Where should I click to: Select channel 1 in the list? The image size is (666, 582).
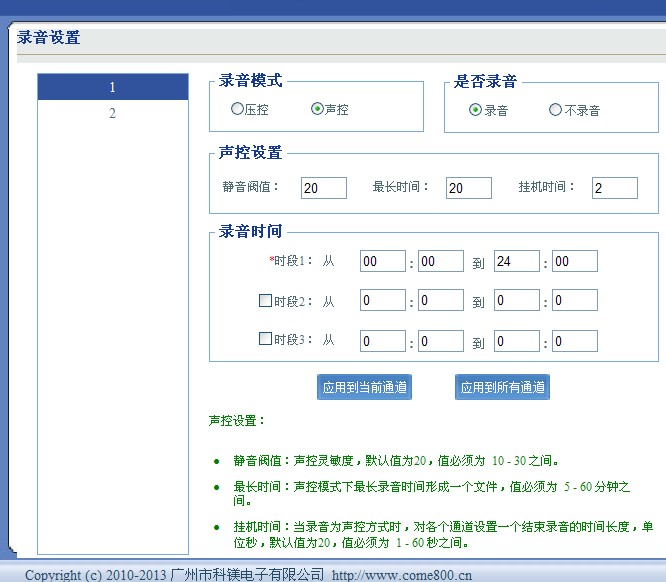112,88
